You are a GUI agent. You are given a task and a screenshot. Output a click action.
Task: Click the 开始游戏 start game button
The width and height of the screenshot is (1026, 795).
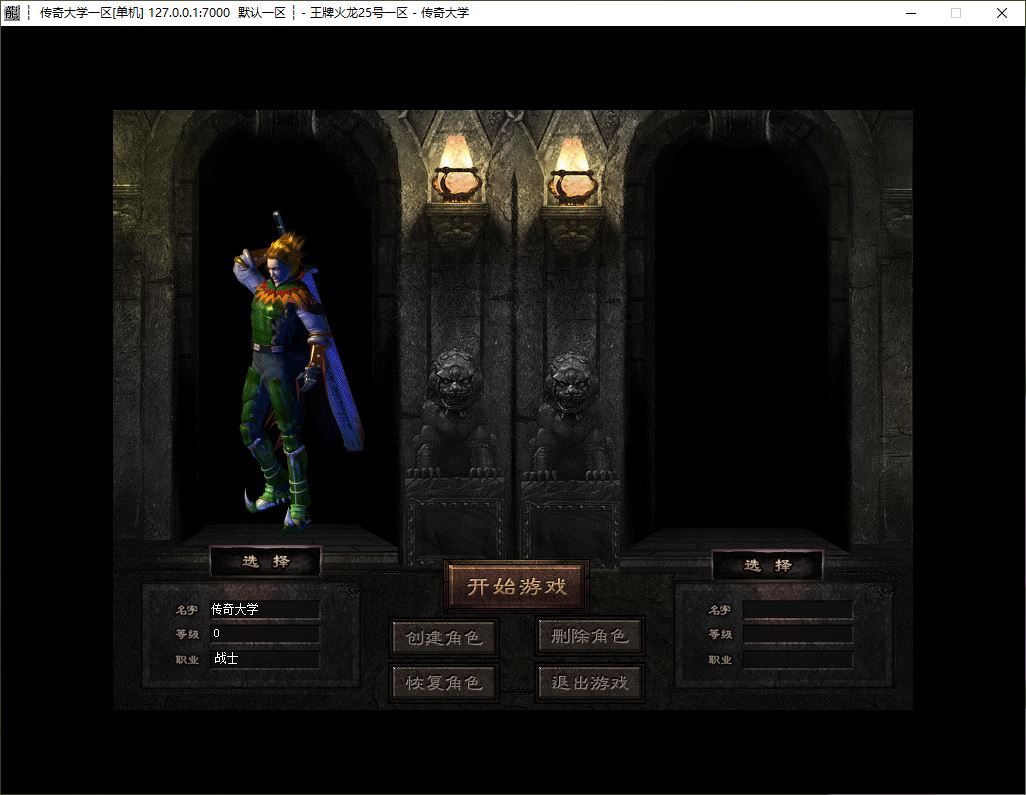516,586
